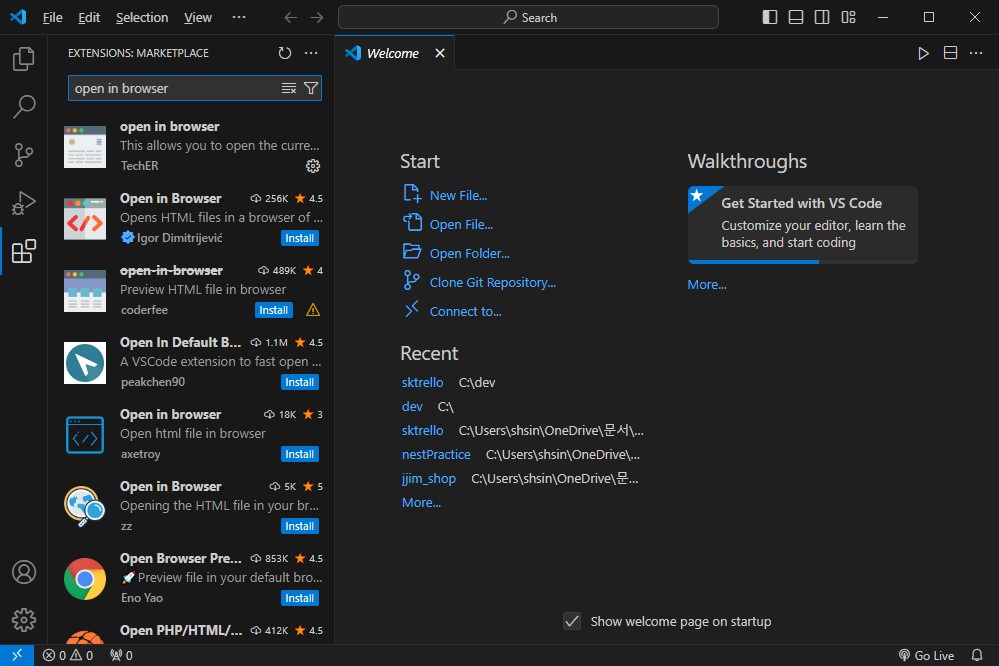Open the File menu
The image size is (999, 666).
pos(52,17)
